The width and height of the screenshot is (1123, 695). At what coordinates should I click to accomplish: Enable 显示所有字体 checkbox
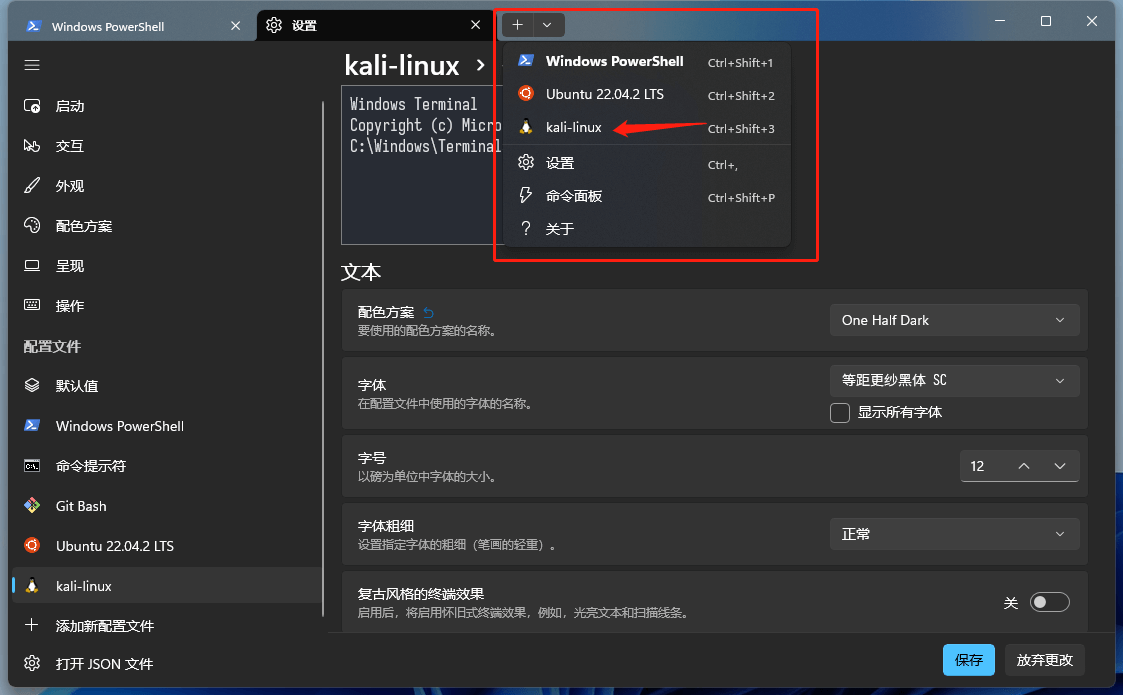pyautogui.click(x=840, y=412)
